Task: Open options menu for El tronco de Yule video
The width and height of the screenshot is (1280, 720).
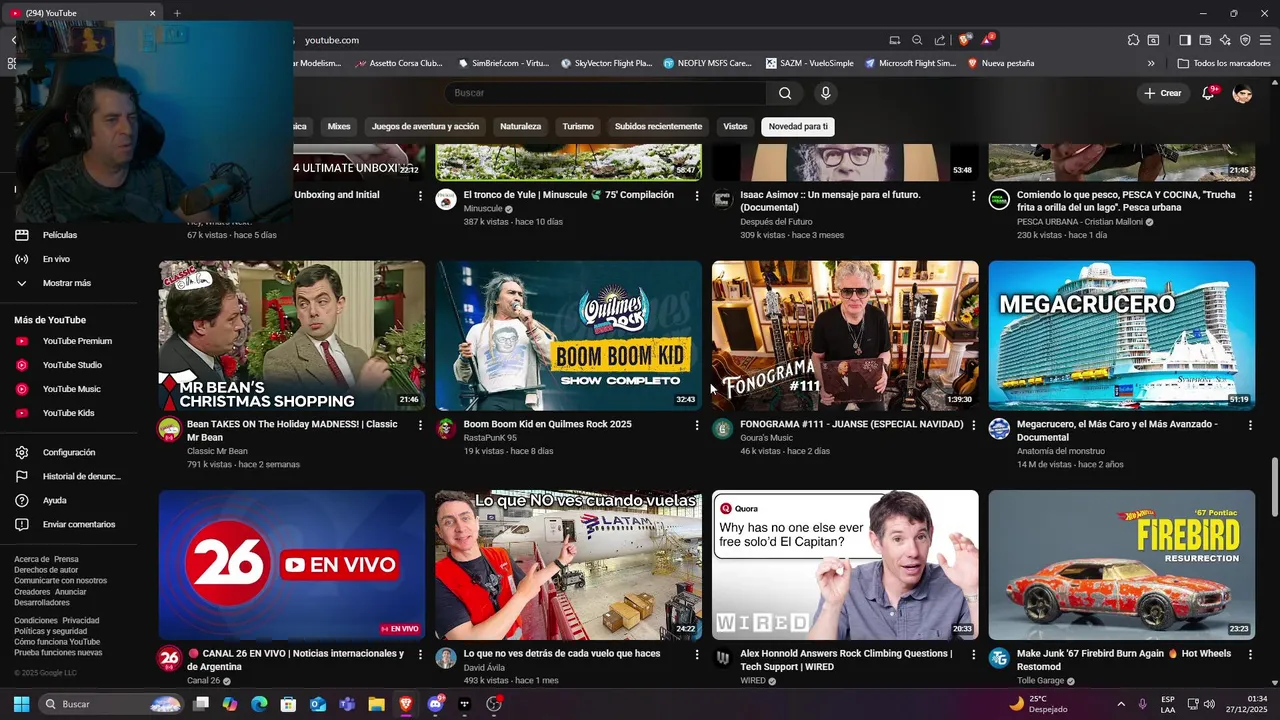Action: [x=697, y=196]
